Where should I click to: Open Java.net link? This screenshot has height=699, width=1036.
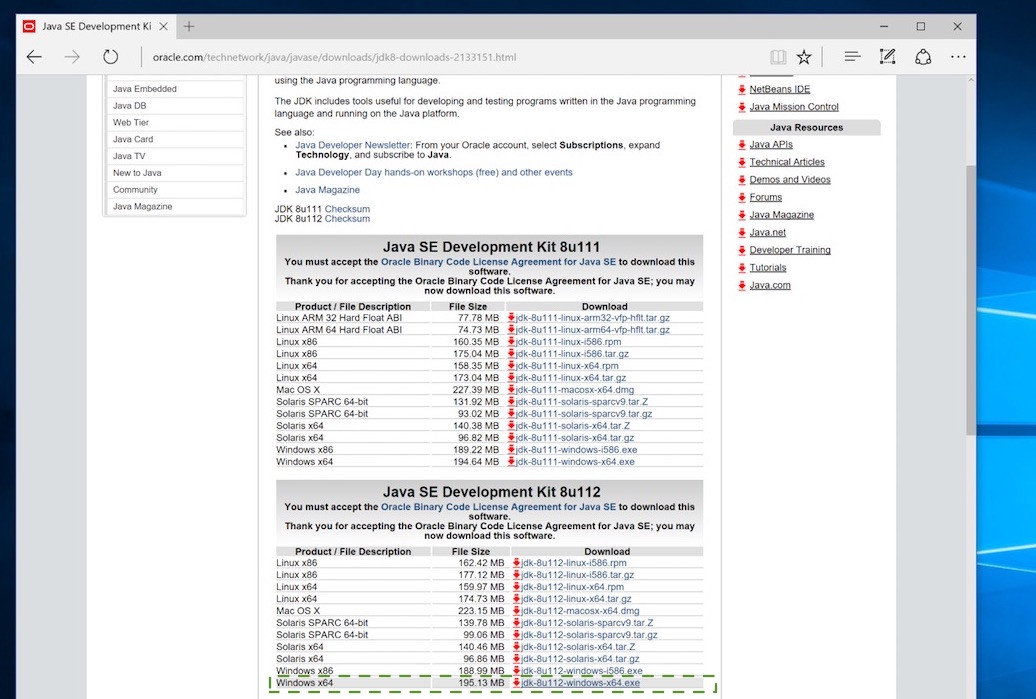point(768,233)
